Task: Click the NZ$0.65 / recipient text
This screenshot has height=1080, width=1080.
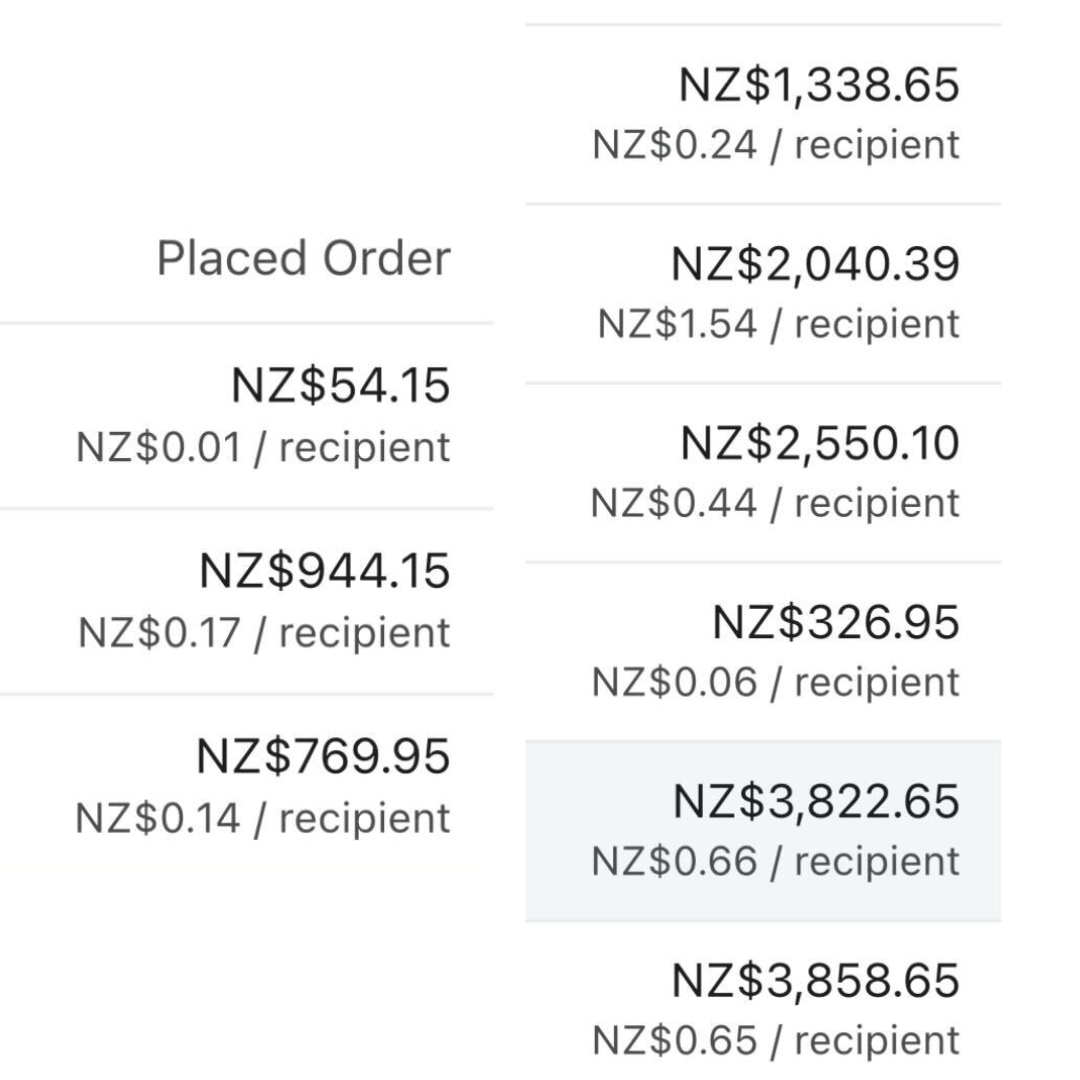Action: tap(776, 1041)
